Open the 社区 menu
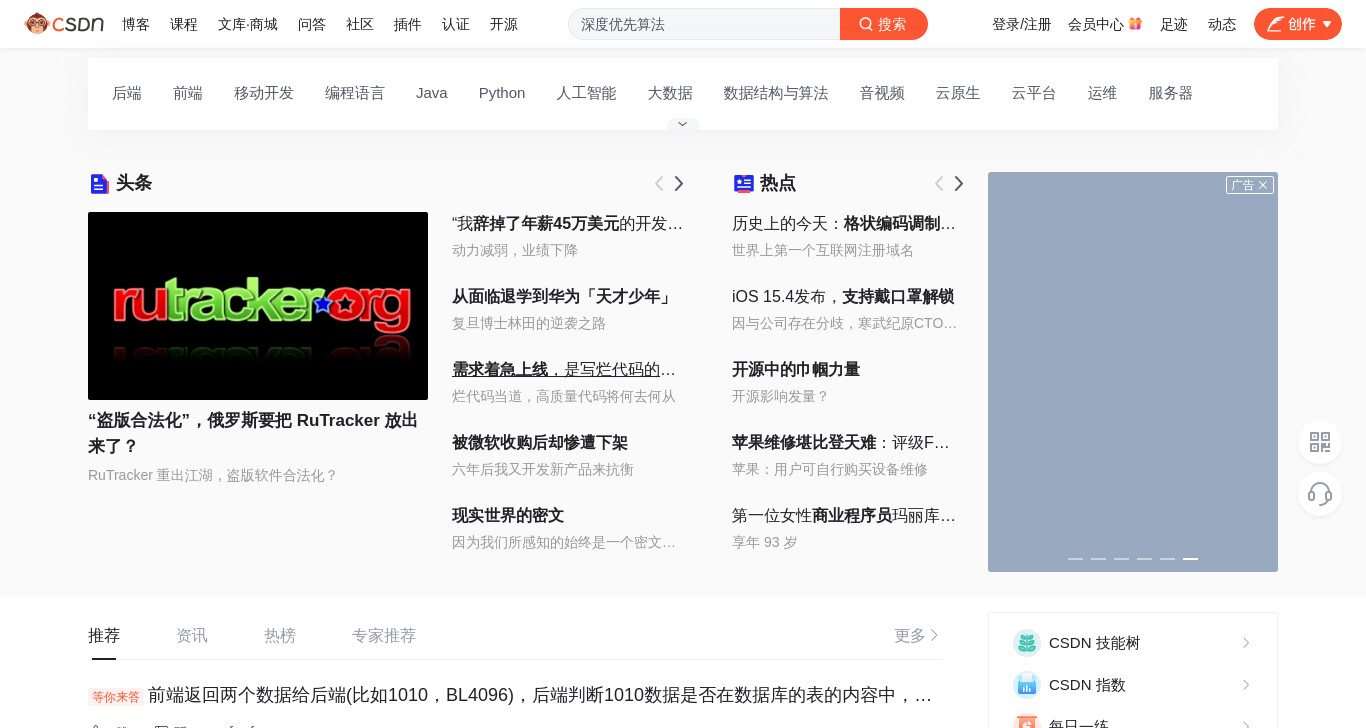Image resolution: width=1366 pixels, height=728 pixels. pyautogui.click(x=360, y=24)
